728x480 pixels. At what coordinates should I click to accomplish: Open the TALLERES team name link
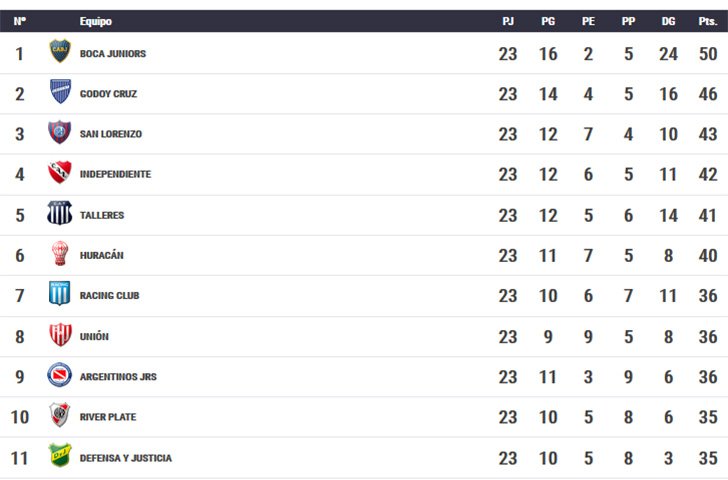point(102,215)
